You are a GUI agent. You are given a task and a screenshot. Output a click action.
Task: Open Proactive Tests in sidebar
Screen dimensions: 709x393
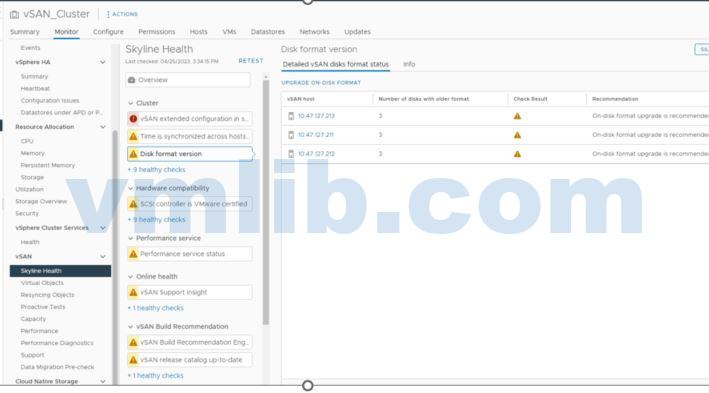point(43,307)
